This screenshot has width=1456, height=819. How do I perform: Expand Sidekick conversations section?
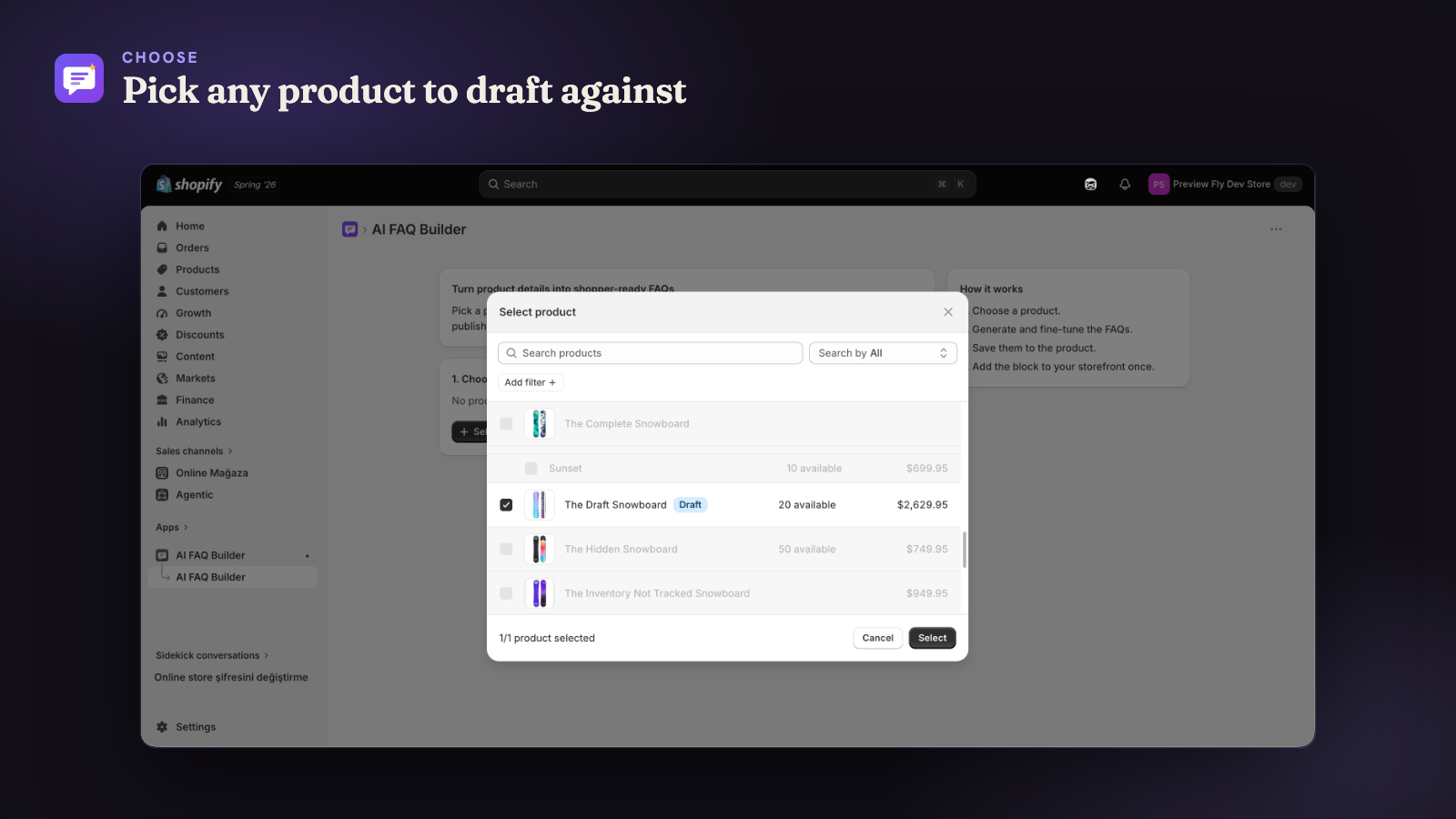pos(212,655)
